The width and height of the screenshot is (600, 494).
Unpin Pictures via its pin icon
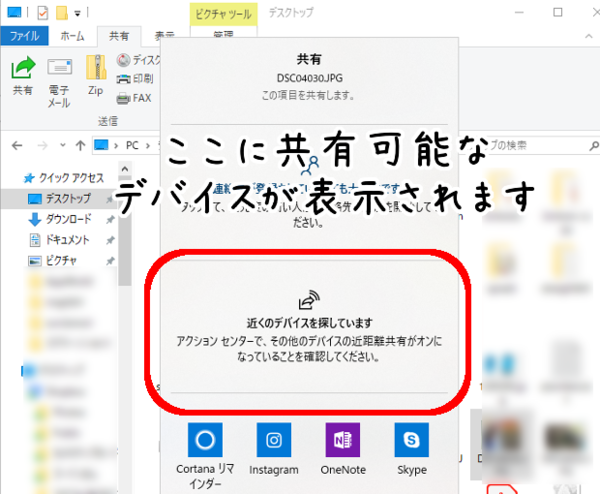pyautogui.click(x=110, y=261)
